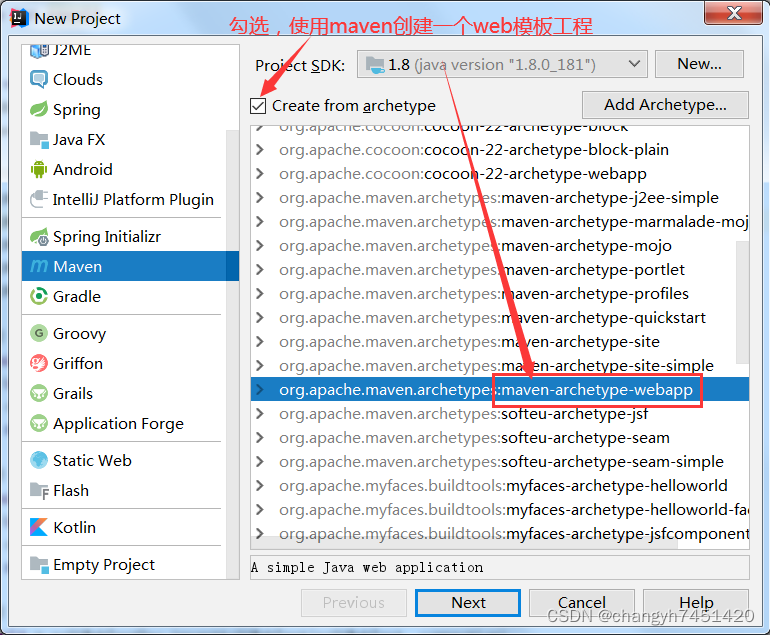Click the Add Archetype... button
770x635 pixels.
point(665,105)
